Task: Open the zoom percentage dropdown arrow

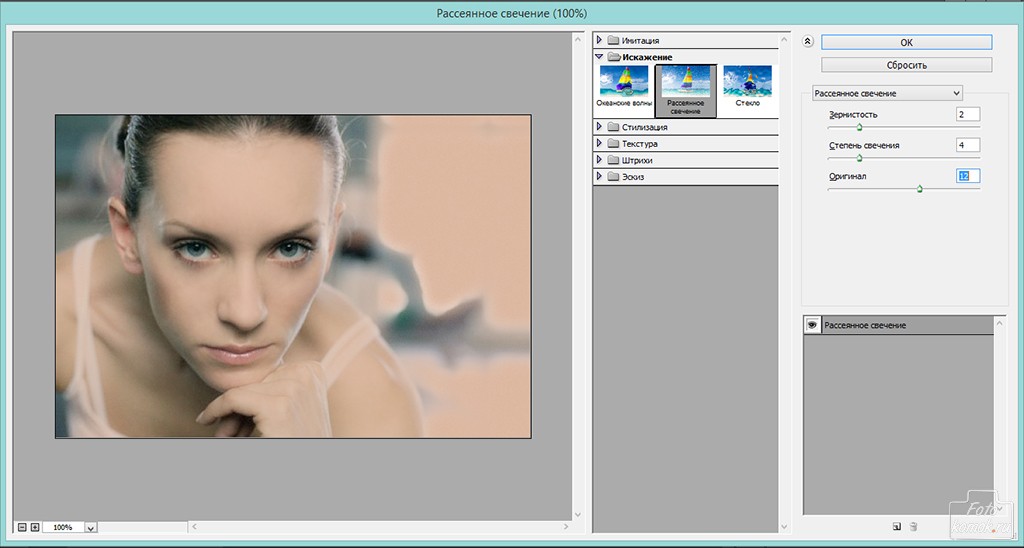Action: [x=91, y=528]
